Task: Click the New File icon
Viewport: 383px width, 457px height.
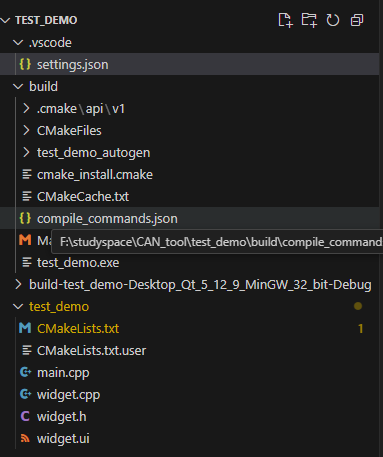Action: [285, 20]
